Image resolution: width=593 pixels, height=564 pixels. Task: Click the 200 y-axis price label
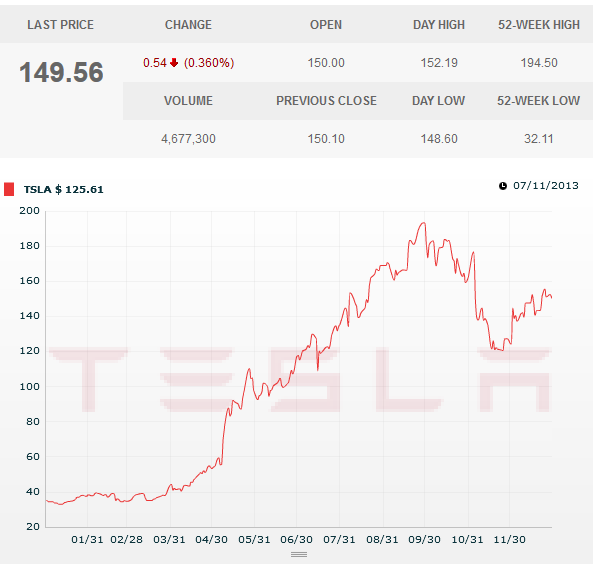coord(29,211)
